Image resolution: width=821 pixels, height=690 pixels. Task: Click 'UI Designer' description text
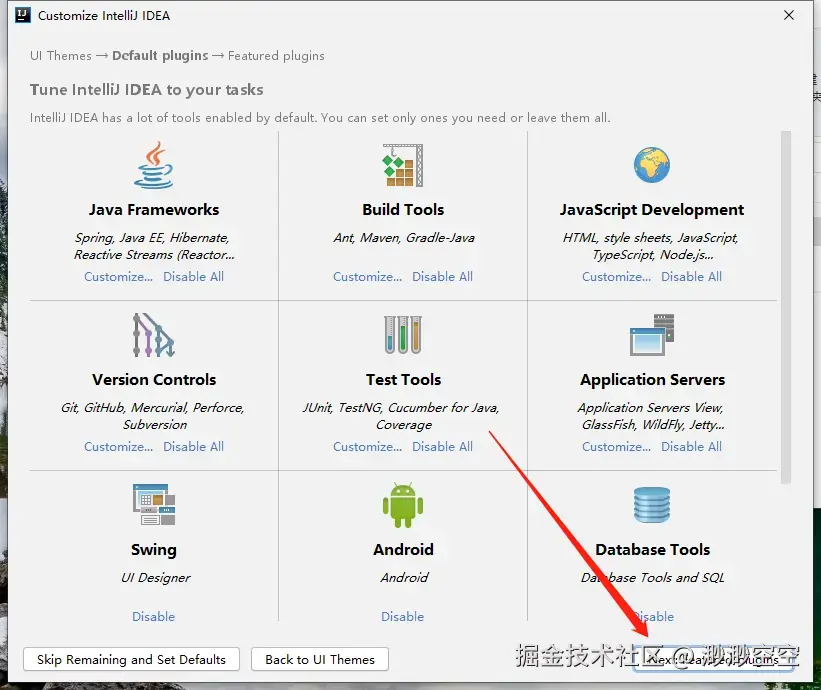tap(156, 577)
